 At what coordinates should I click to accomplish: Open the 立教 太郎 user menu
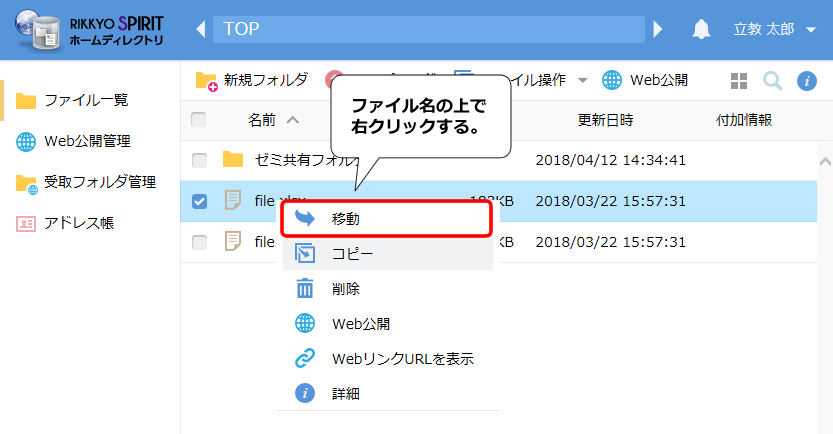(x=774, y=29)
